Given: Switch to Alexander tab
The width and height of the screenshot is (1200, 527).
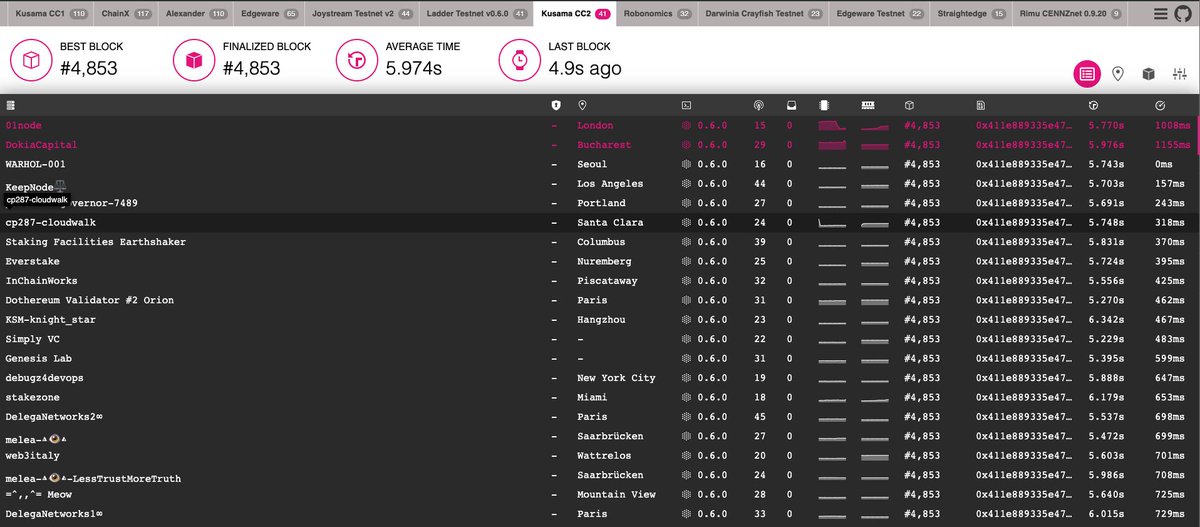Looking at the screenshot, I should point(197,15).
